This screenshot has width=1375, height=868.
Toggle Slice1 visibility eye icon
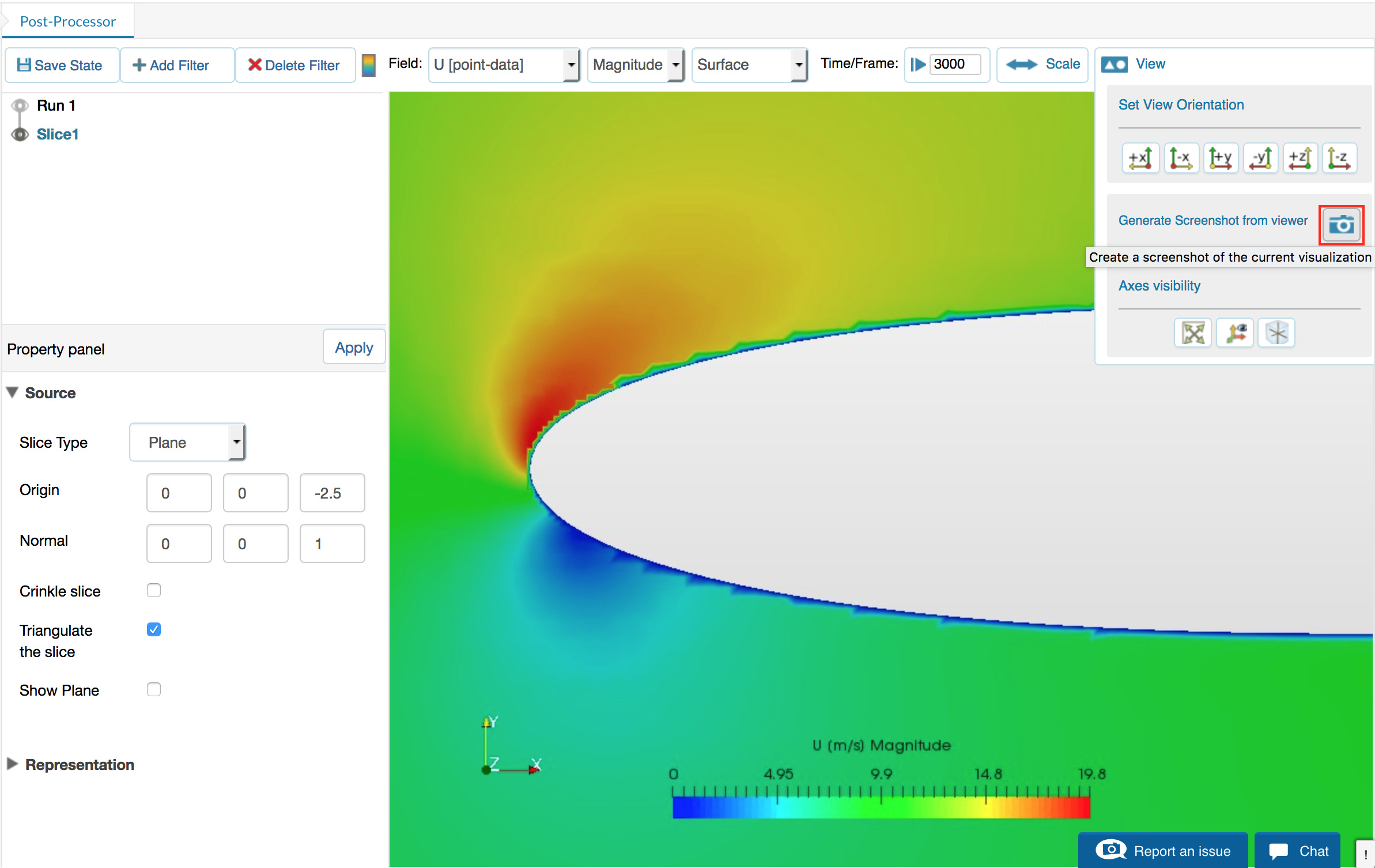coord(20,134)
